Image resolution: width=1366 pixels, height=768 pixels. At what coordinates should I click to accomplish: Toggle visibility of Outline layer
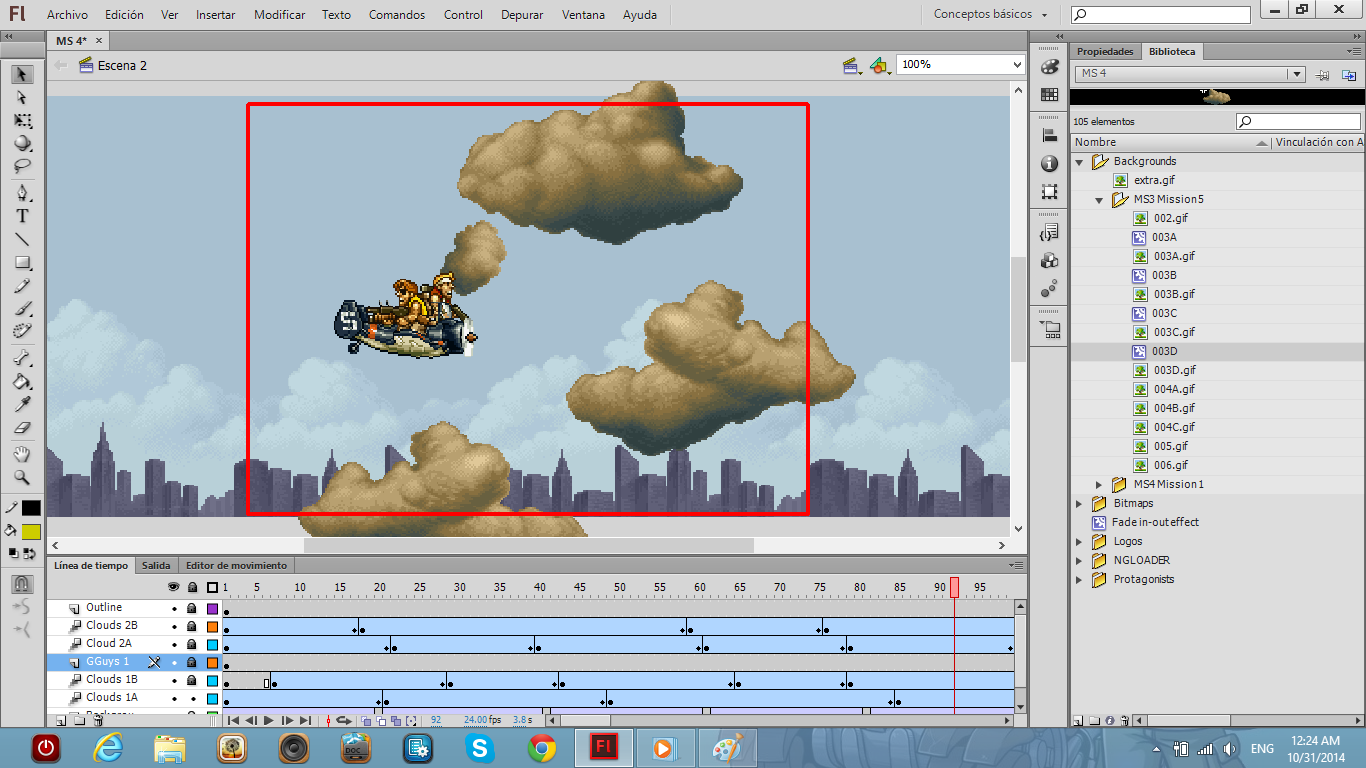tap(174, 608)
